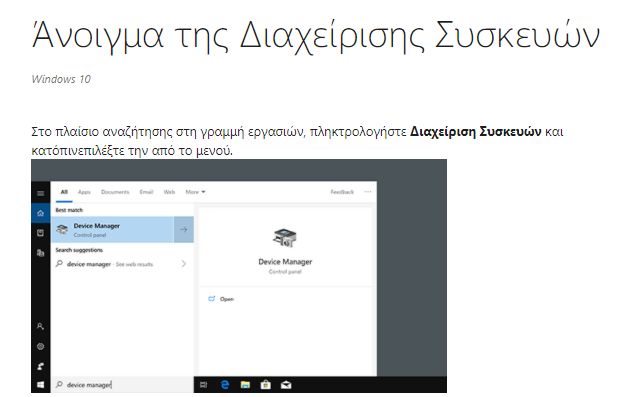Click the 'Windows 10' subtitle text
Screen dimensions: 625x397
pyautogui.click(x=61, y=79)
